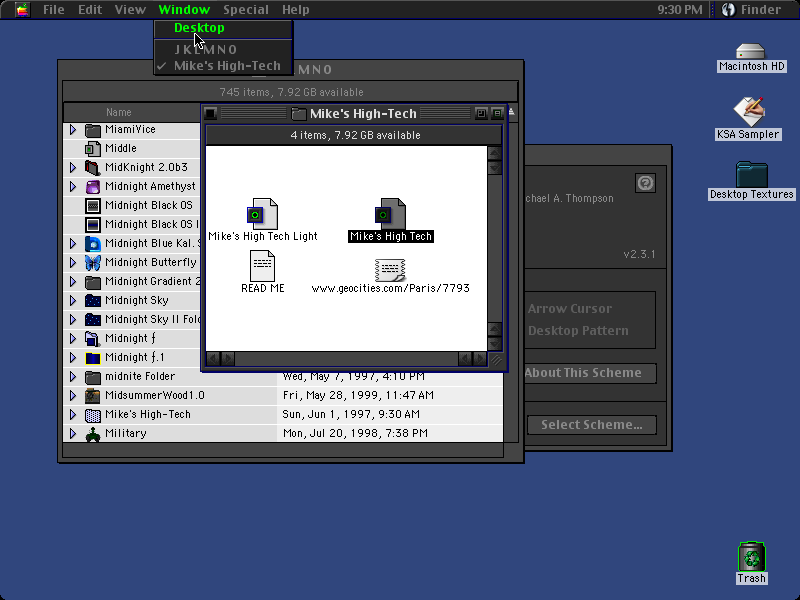Click the Select Scheme... button
800x600 pixels.
[x=592, y=425]
